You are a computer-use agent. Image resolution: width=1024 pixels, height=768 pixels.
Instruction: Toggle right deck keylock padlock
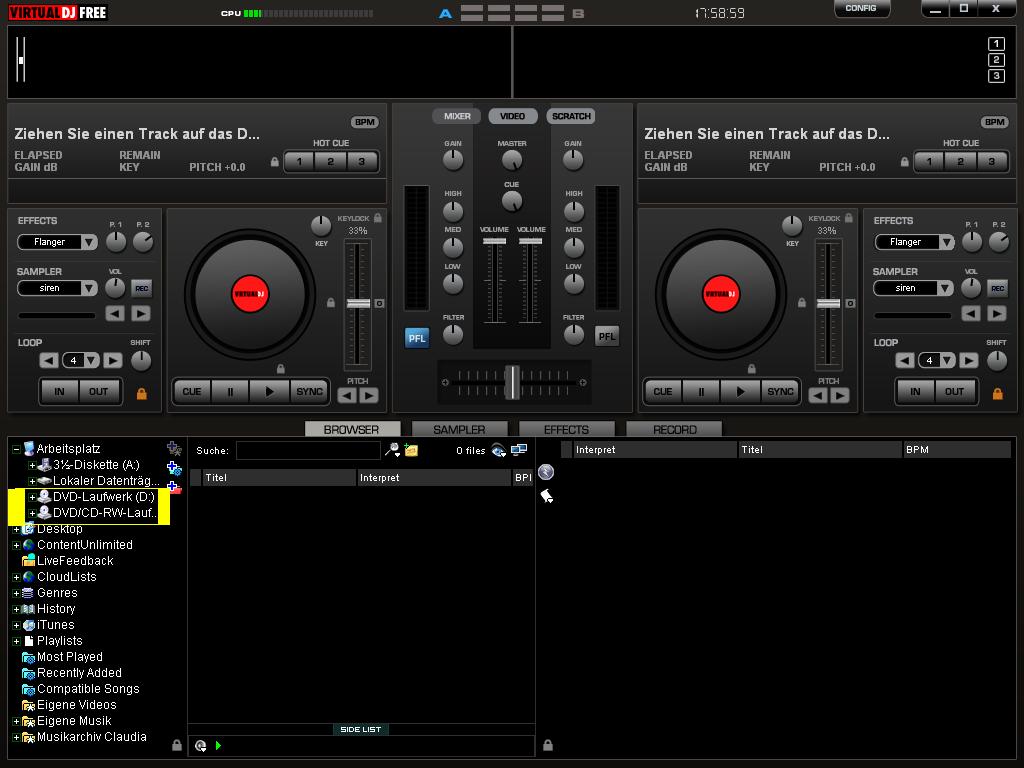coord(848,218)
